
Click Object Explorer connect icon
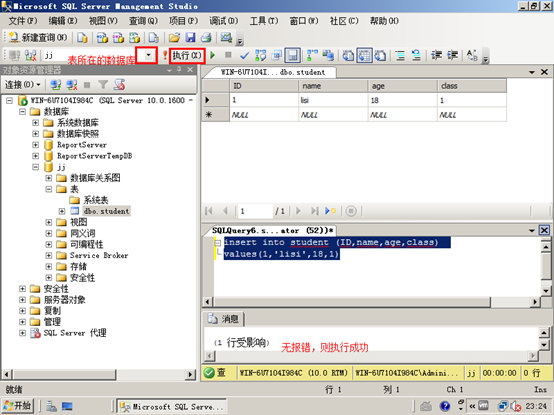click(x=55, y=85)
